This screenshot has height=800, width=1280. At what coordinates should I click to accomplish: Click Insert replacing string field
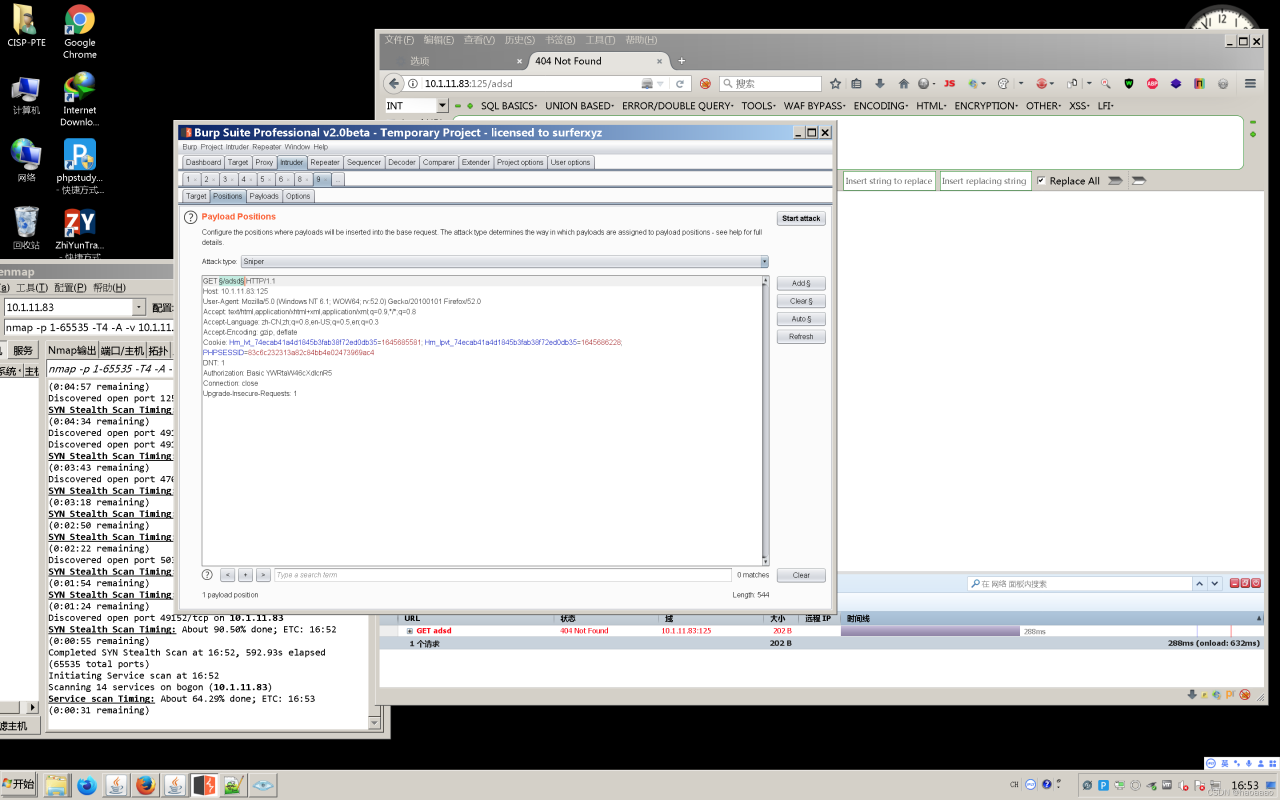pyautogui.click(x=984, y=181)
